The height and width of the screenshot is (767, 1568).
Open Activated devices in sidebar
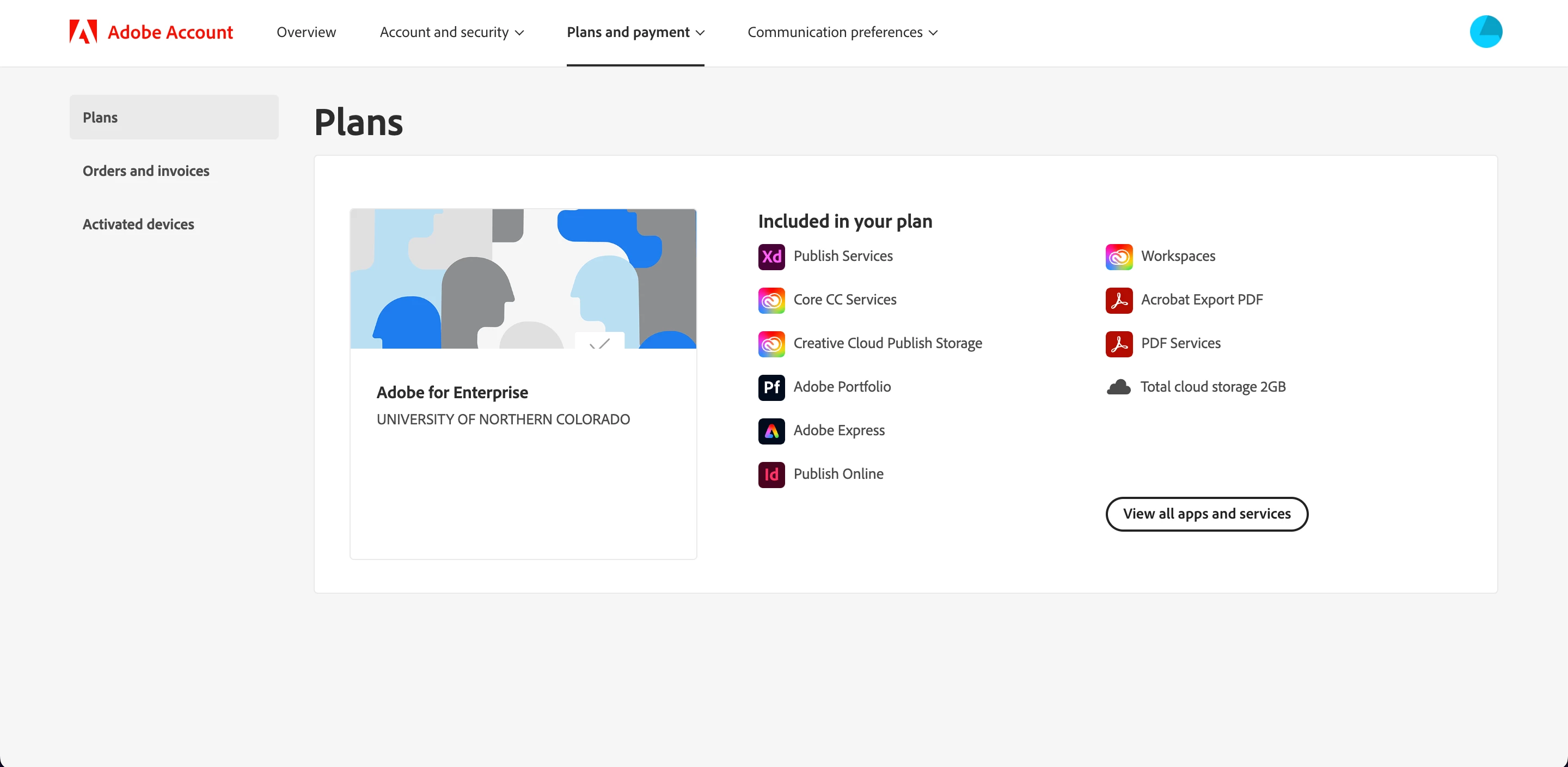tap(138, 224)
